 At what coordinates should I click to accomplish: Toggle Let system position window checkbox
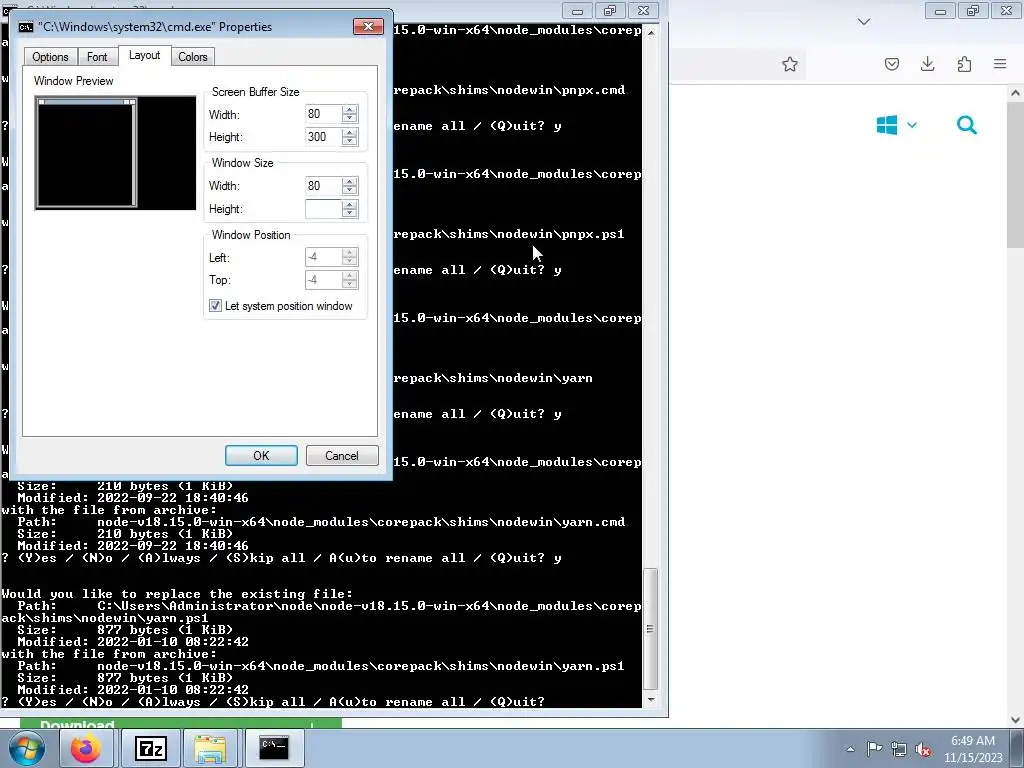(x=215, y=306)
